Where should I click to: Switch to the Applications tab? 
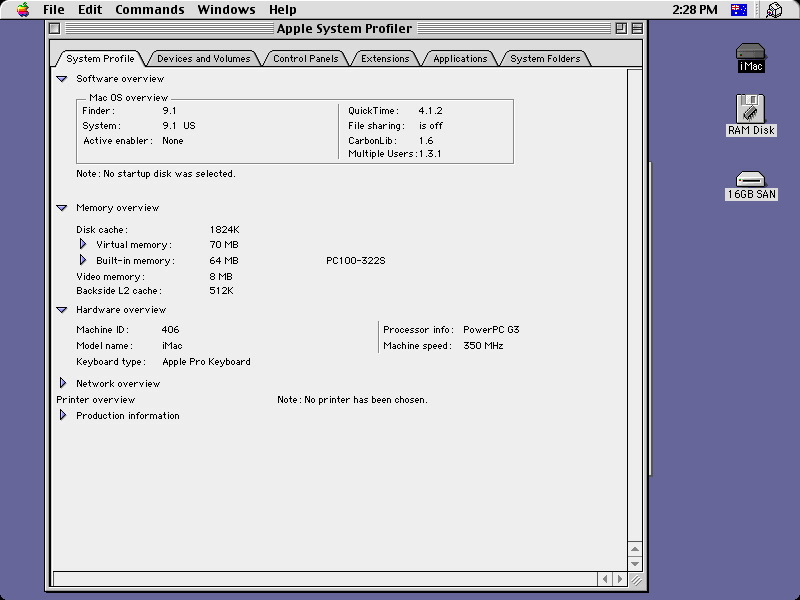460,59
